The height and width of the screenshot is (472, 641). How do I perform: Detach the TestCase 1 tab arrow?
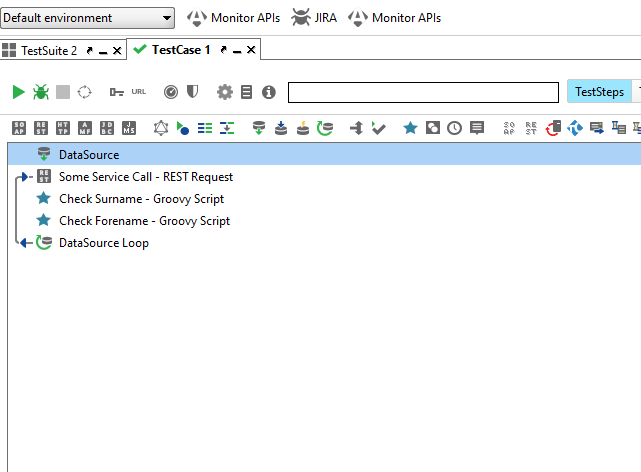click(224, 50)
